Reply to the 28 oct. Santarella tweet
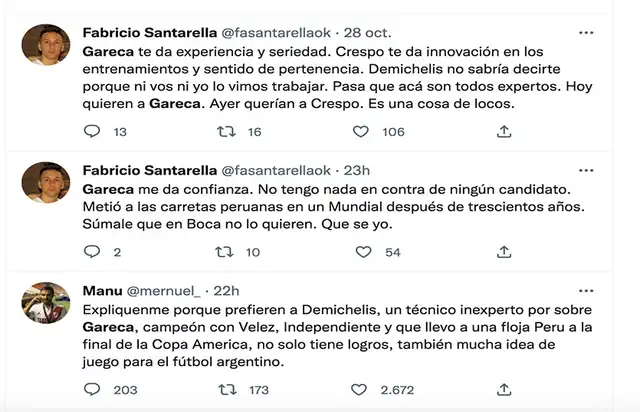 91,131
